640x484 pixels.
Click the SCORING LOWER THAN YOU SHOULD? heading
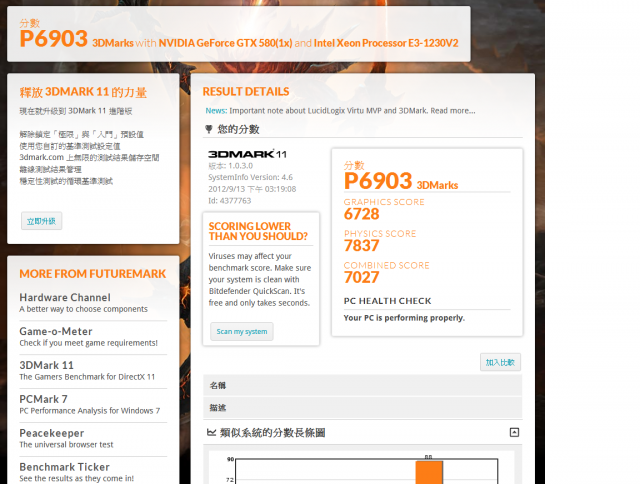coord(258,231)
